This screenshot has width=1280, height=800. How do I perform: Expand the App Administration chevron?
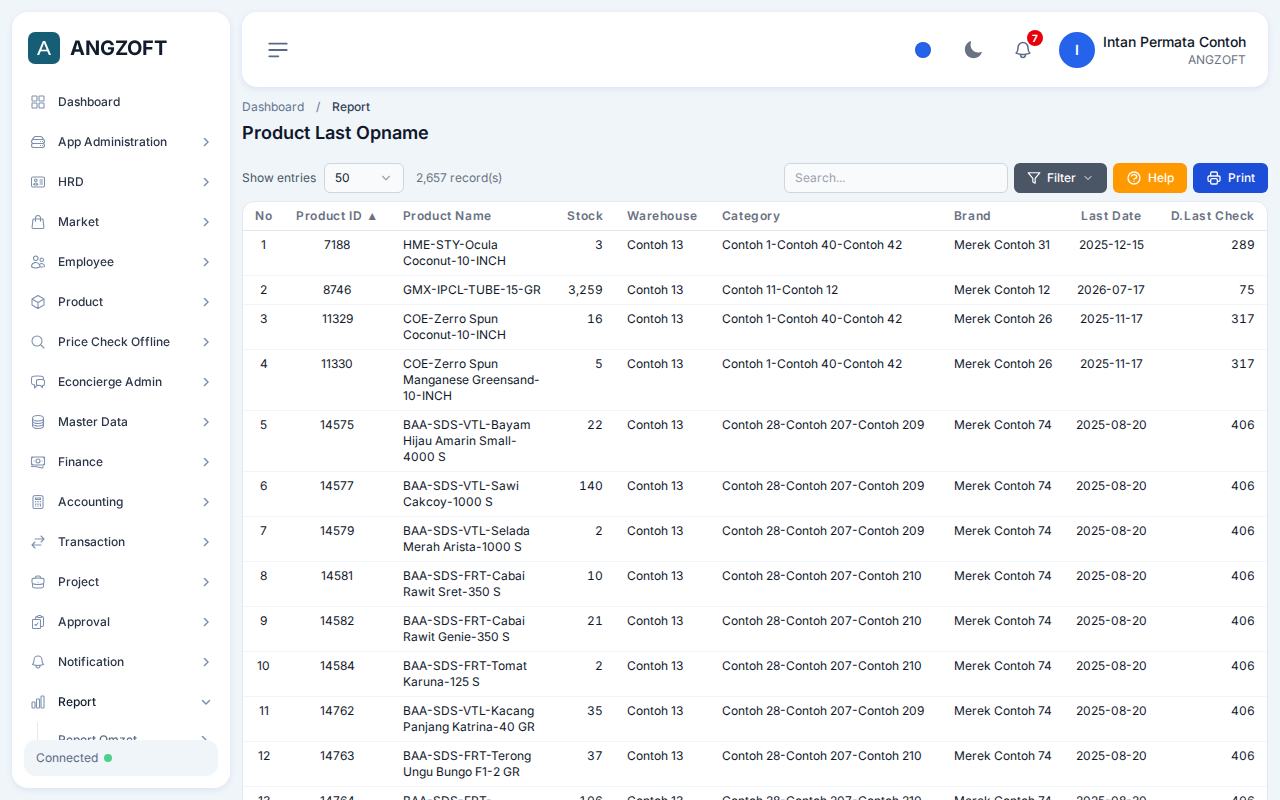(206, 142)
